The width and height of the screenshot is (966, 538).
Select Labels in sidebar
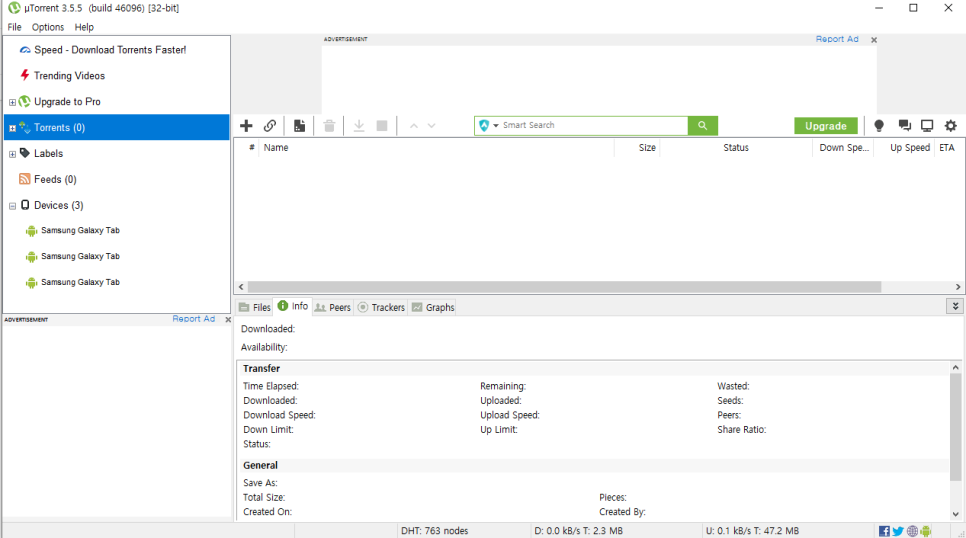coord(48,153)
